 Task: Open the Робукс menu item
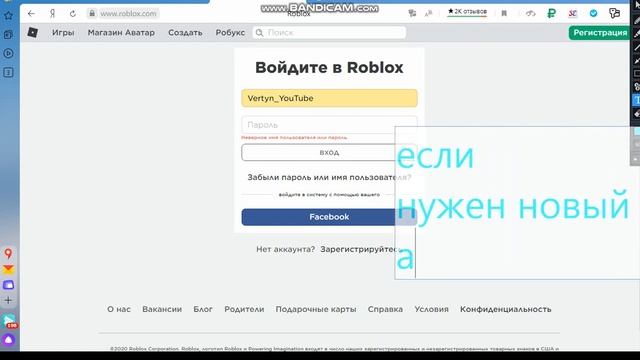point(230,33)
